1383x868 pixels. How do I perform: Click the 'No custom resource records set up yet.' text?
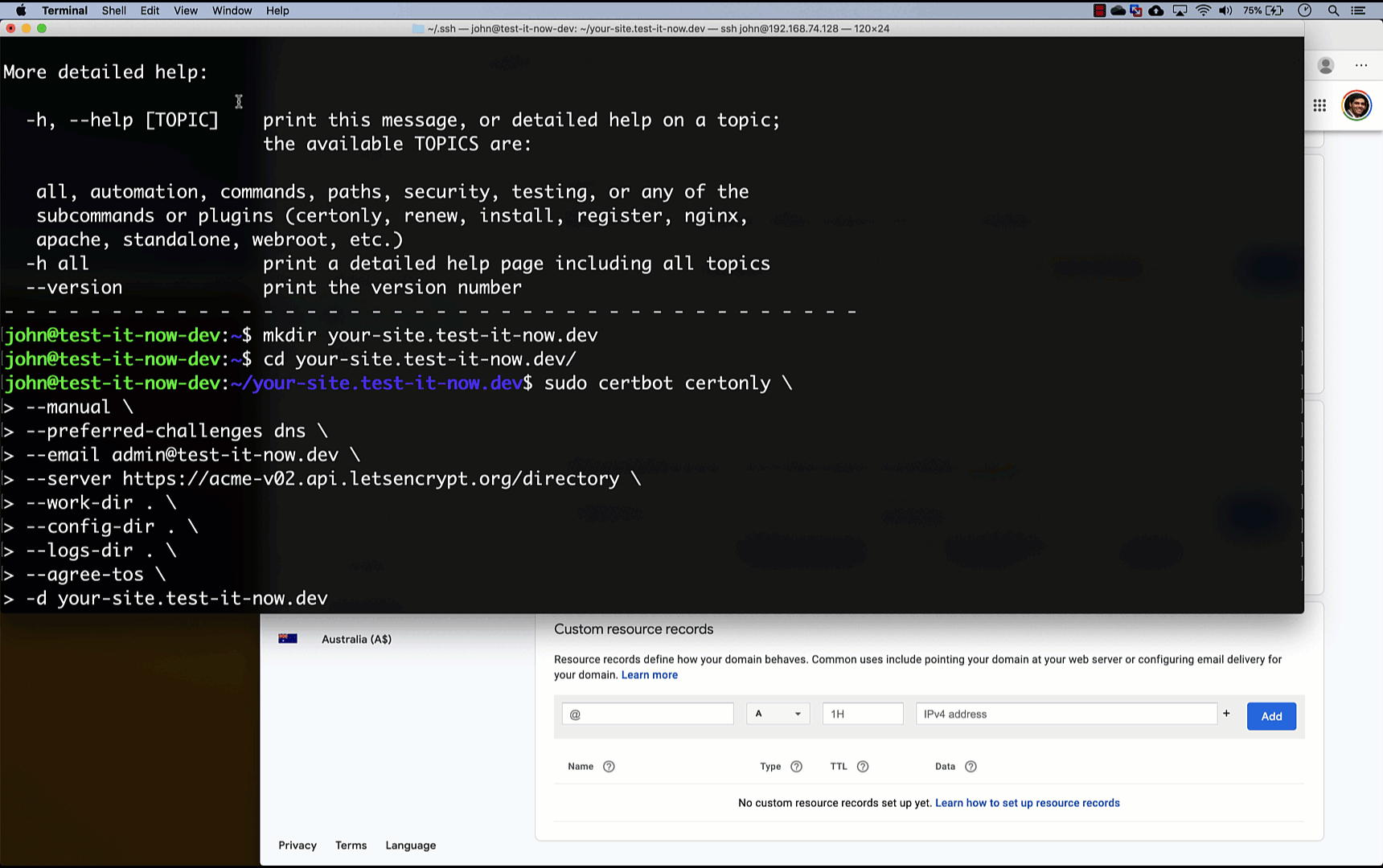(835, 803)
